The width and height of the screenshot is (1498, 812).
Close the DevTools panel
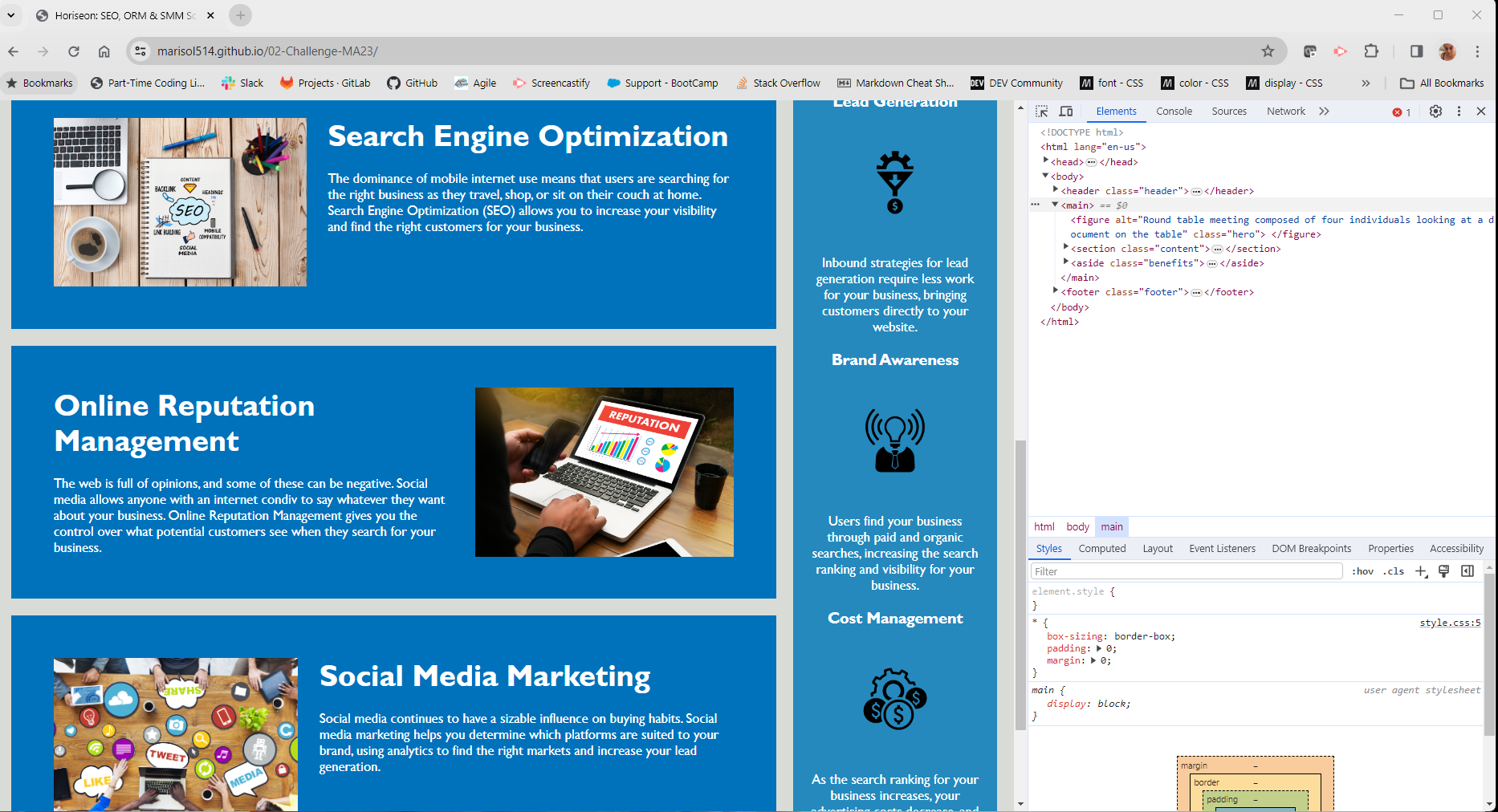click(x=1481, y=112)
